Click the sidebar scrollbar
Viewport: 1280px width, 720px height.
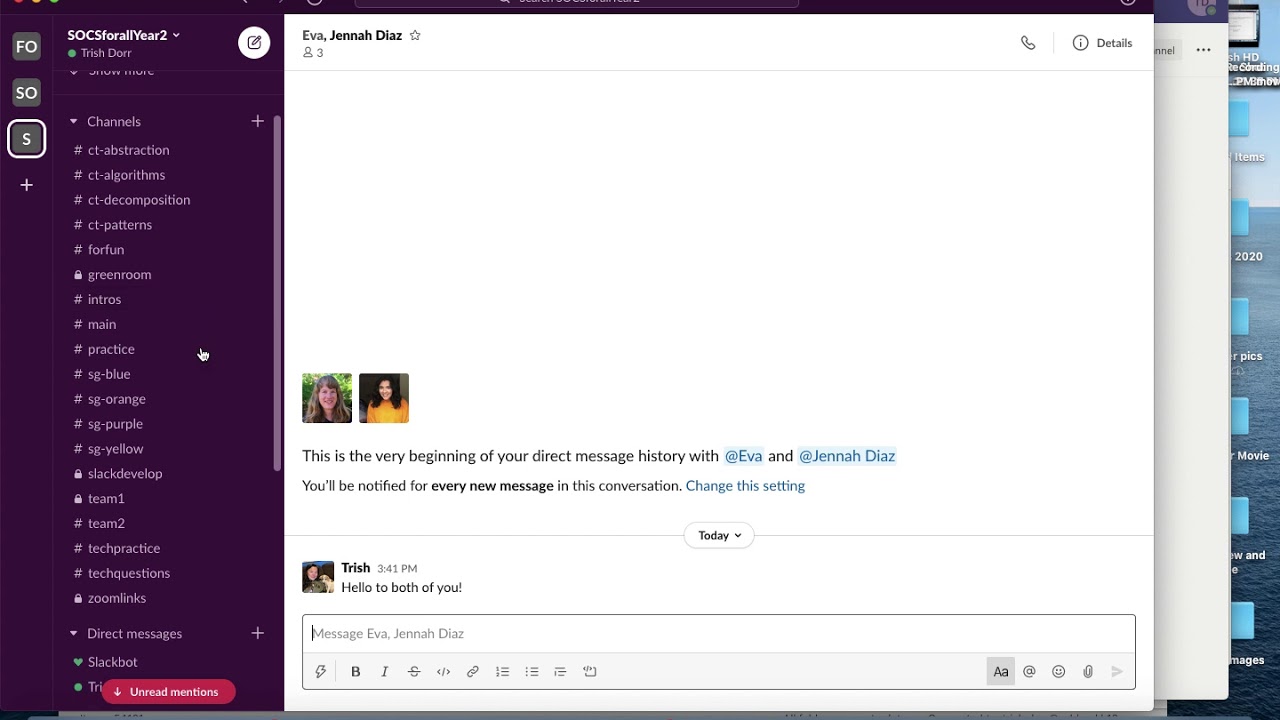click(x=277, y=293)
